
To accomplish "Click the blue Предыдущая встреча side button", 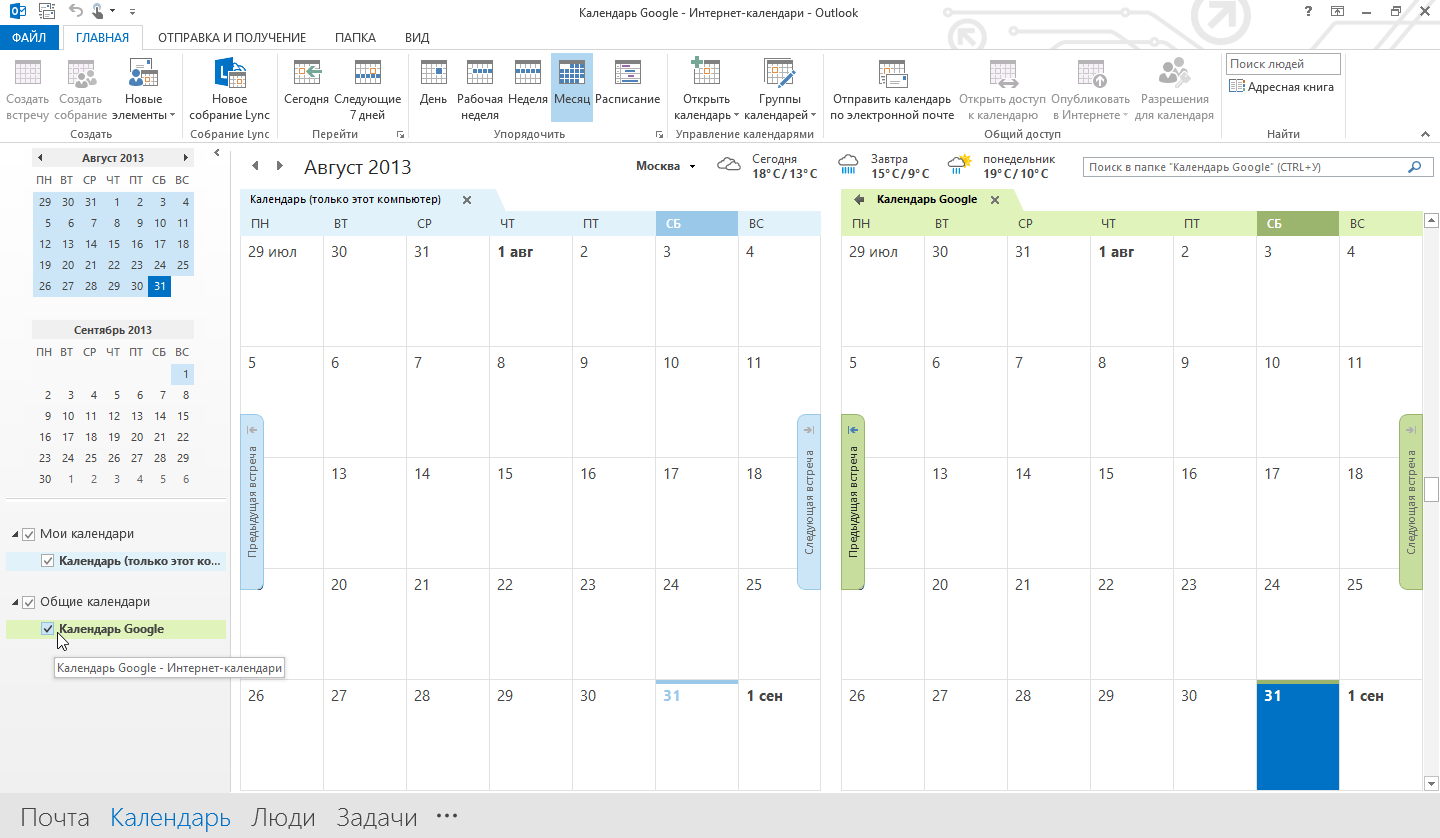I will (x=252, y=501).
